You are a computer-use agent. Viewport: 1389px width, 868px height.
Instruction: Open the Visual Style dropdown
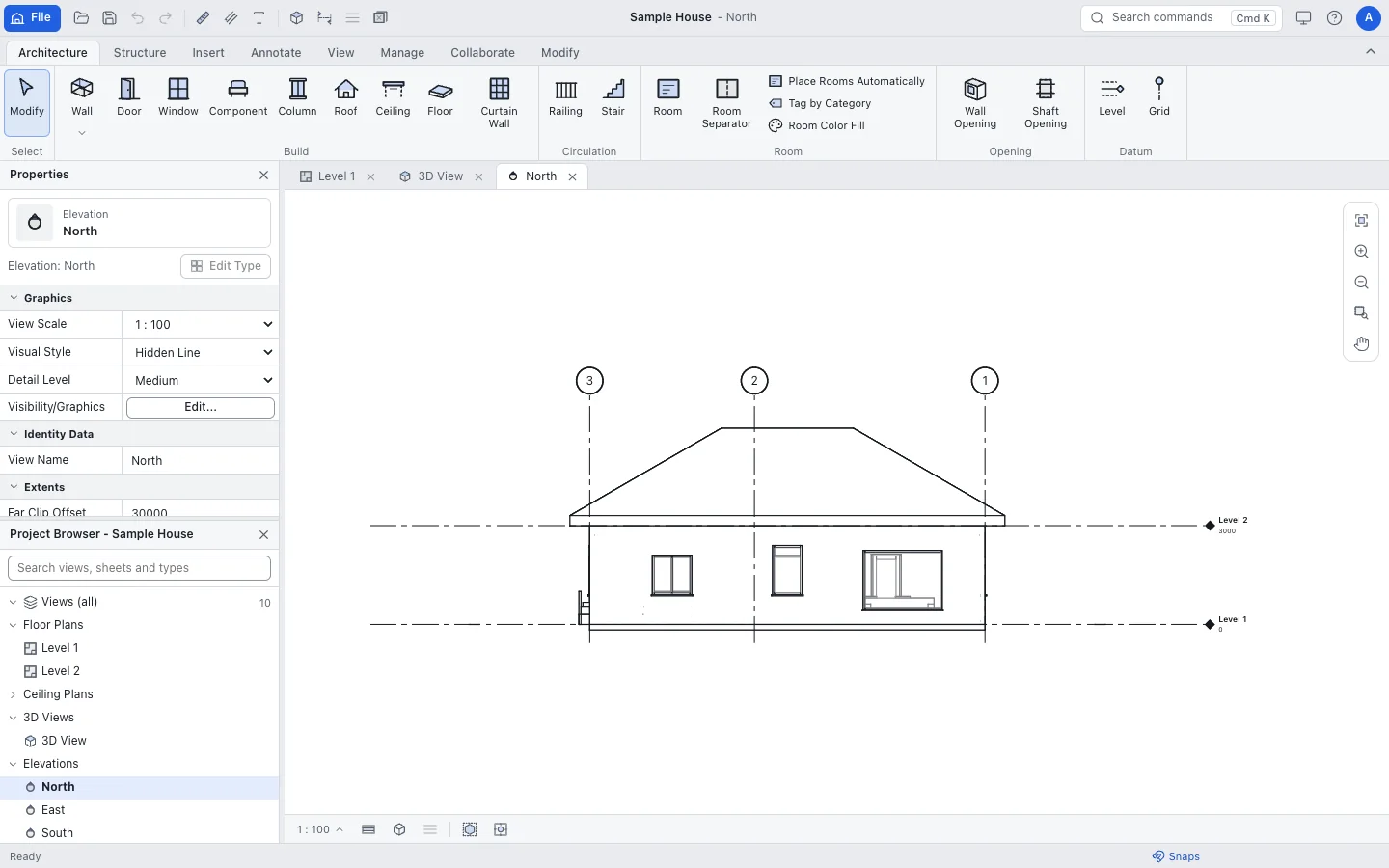pos(201,352)
